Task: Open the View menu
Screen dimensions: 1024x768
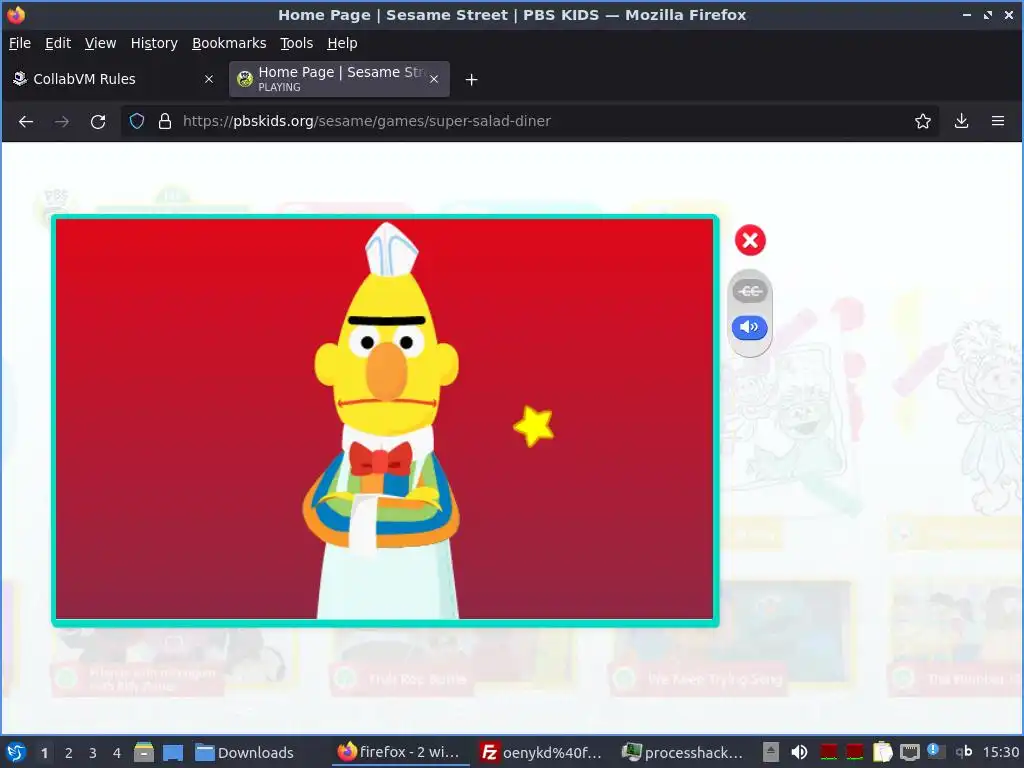Action: click(100, 43)
